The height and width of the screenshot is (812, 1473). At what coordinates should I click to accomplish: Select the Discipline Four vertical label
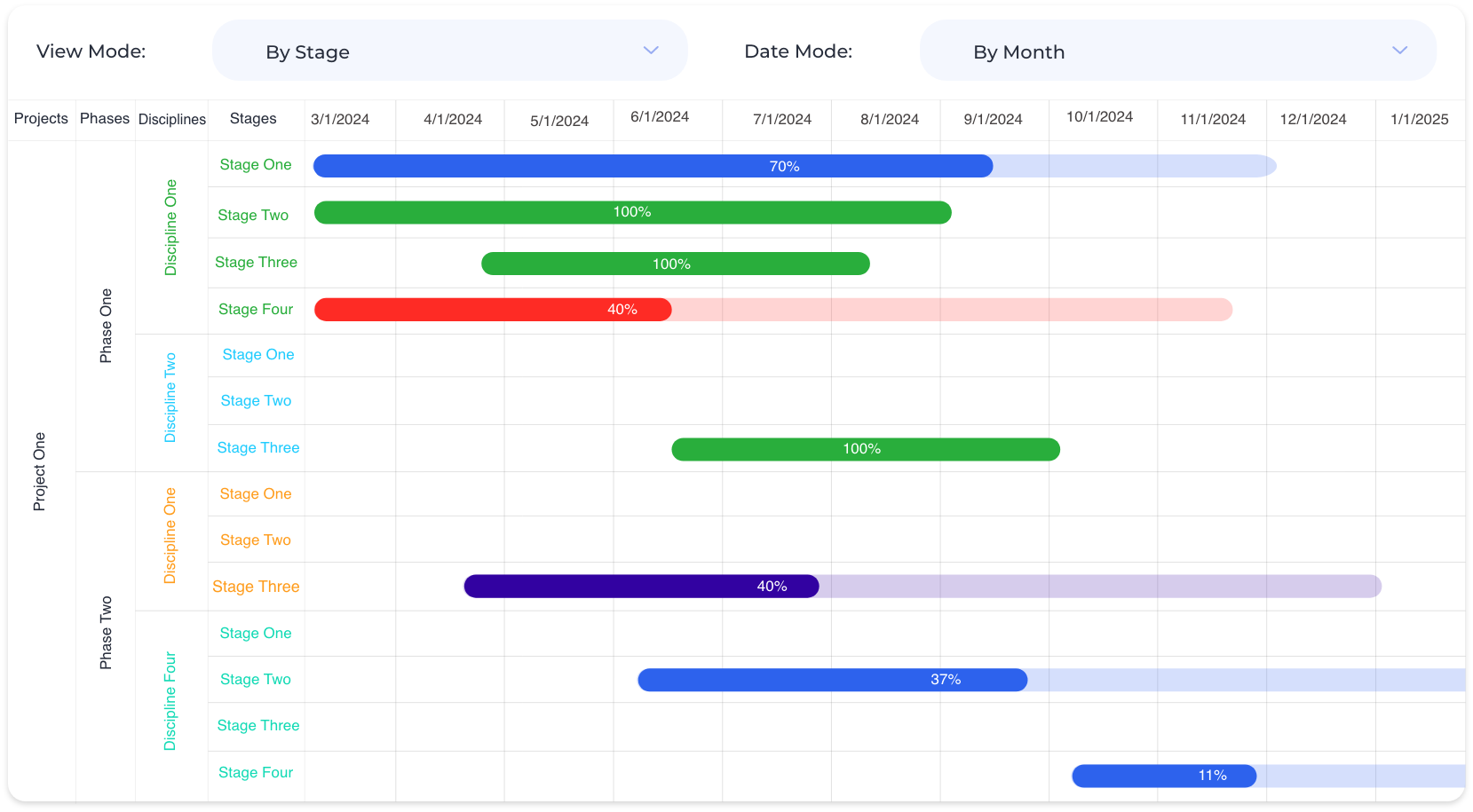tap(170, 702)
